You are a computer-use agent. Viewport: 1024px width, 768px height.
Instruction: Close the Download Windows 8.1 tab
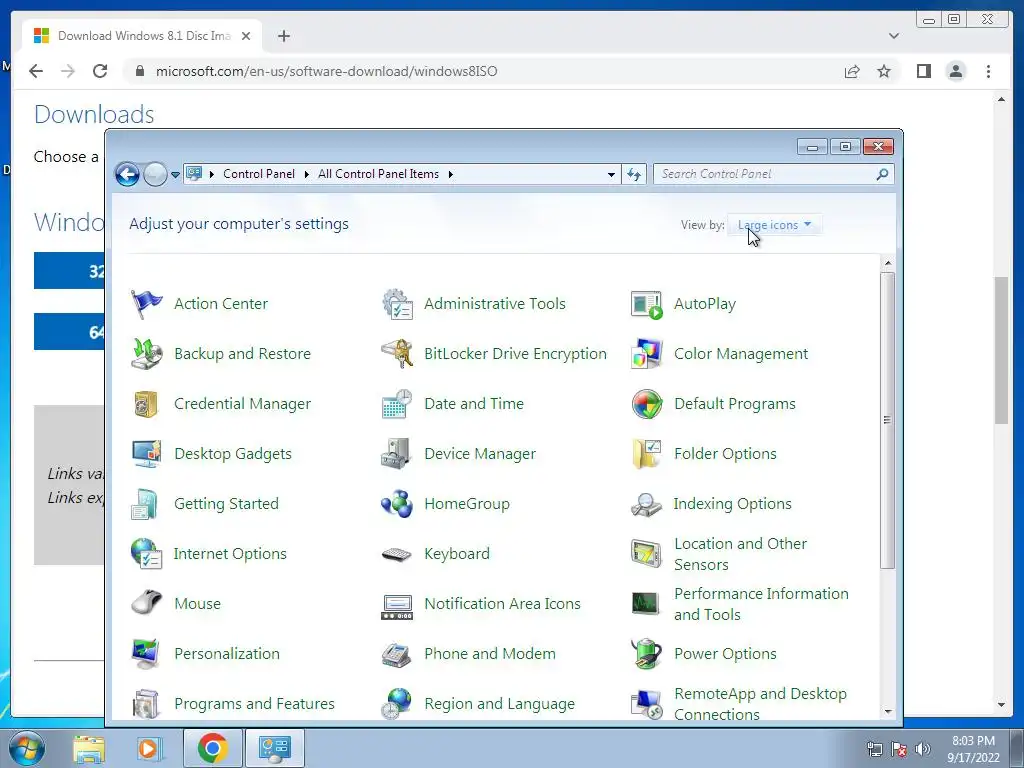[246, 36]
